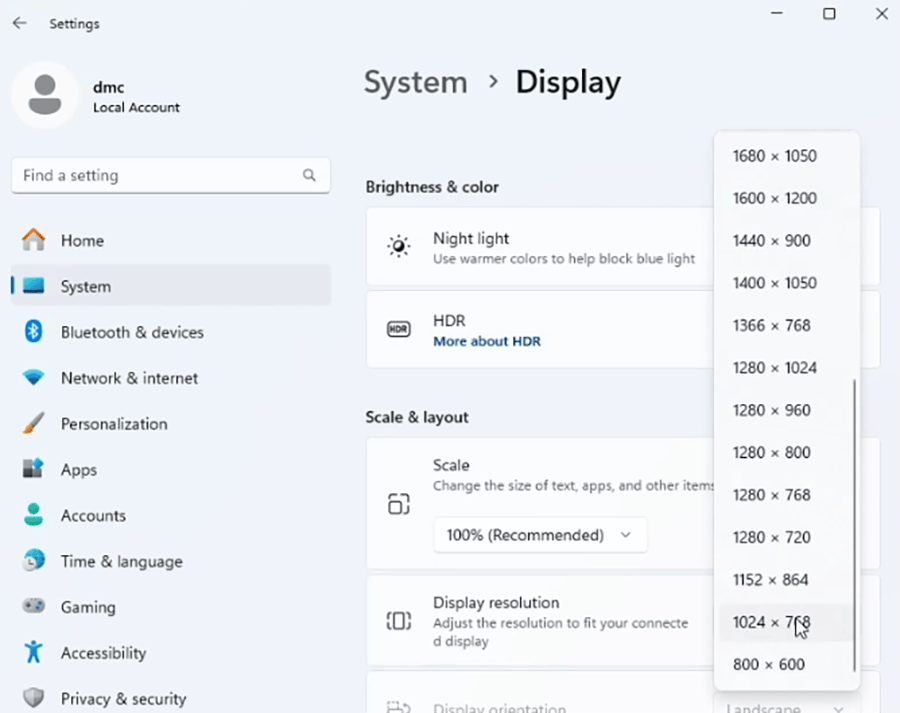The image size is (900, 713).
Task: Click the More about HDR link
Action: click(x=487, y=341)
